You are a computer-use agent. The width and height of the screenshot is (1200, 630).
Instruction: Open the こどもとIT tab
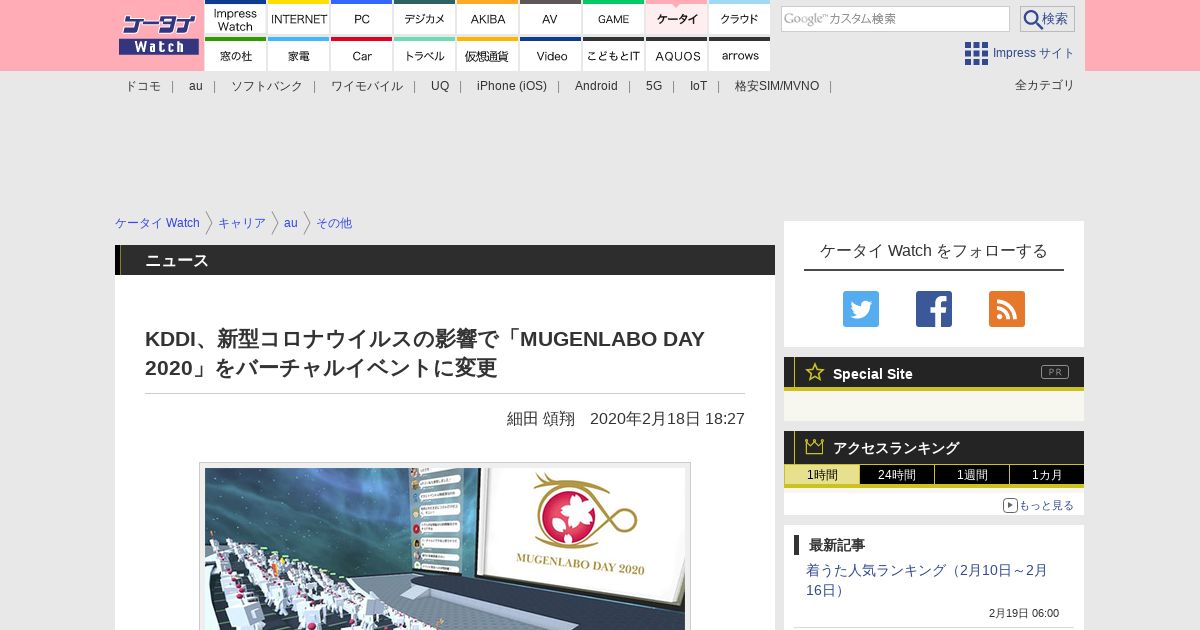click(x=614, y=55)
